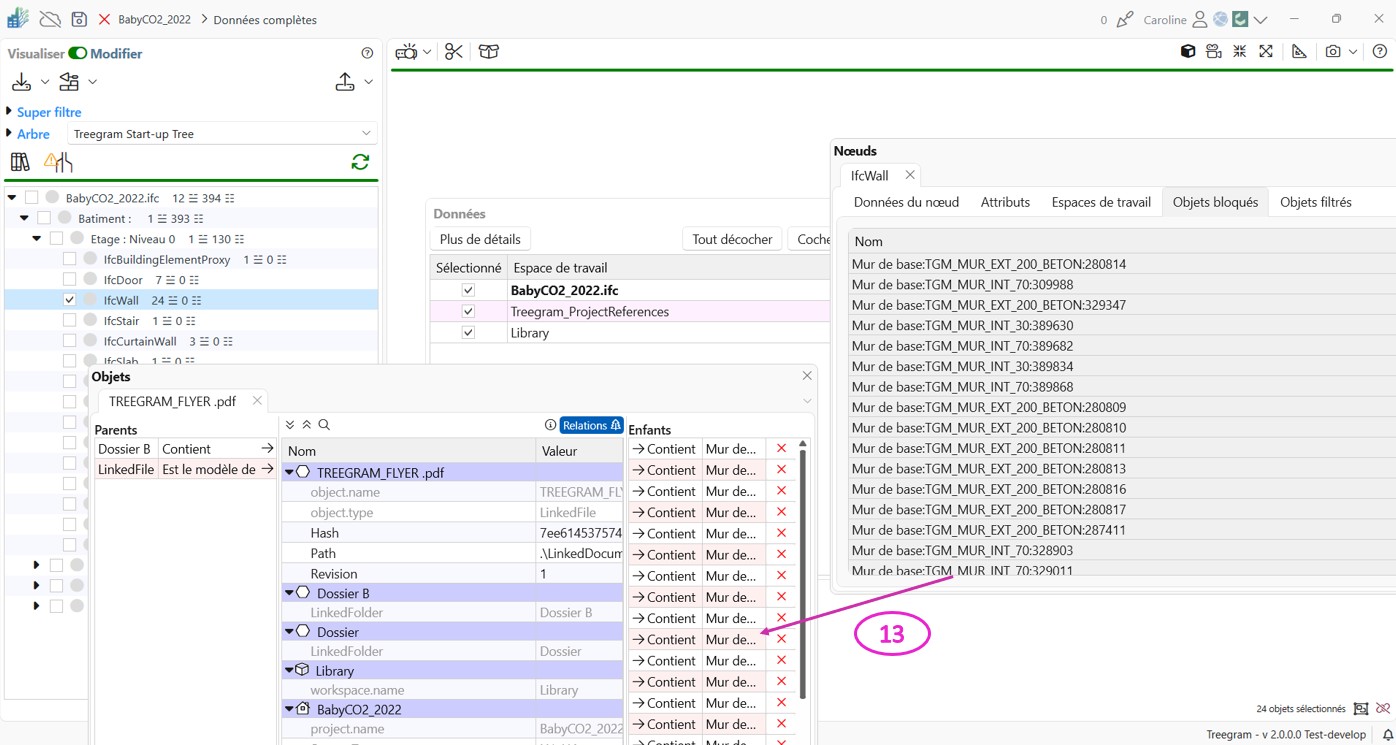Click the Tout décocher button
Screen dimensions: 1396x745
point(732,239)
